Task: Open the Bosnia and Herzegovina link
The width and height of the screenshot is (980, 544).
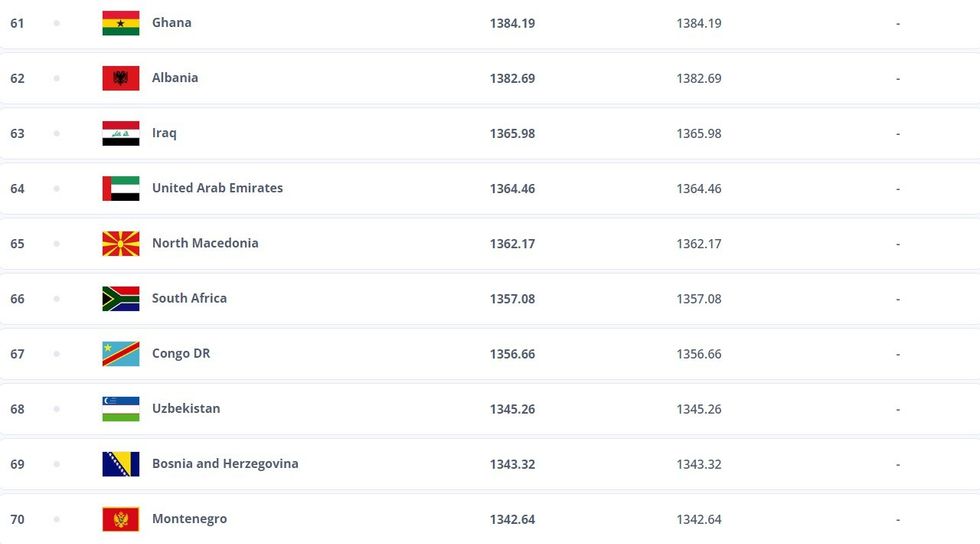Action: pyautogui.click(x=225, y=464)
